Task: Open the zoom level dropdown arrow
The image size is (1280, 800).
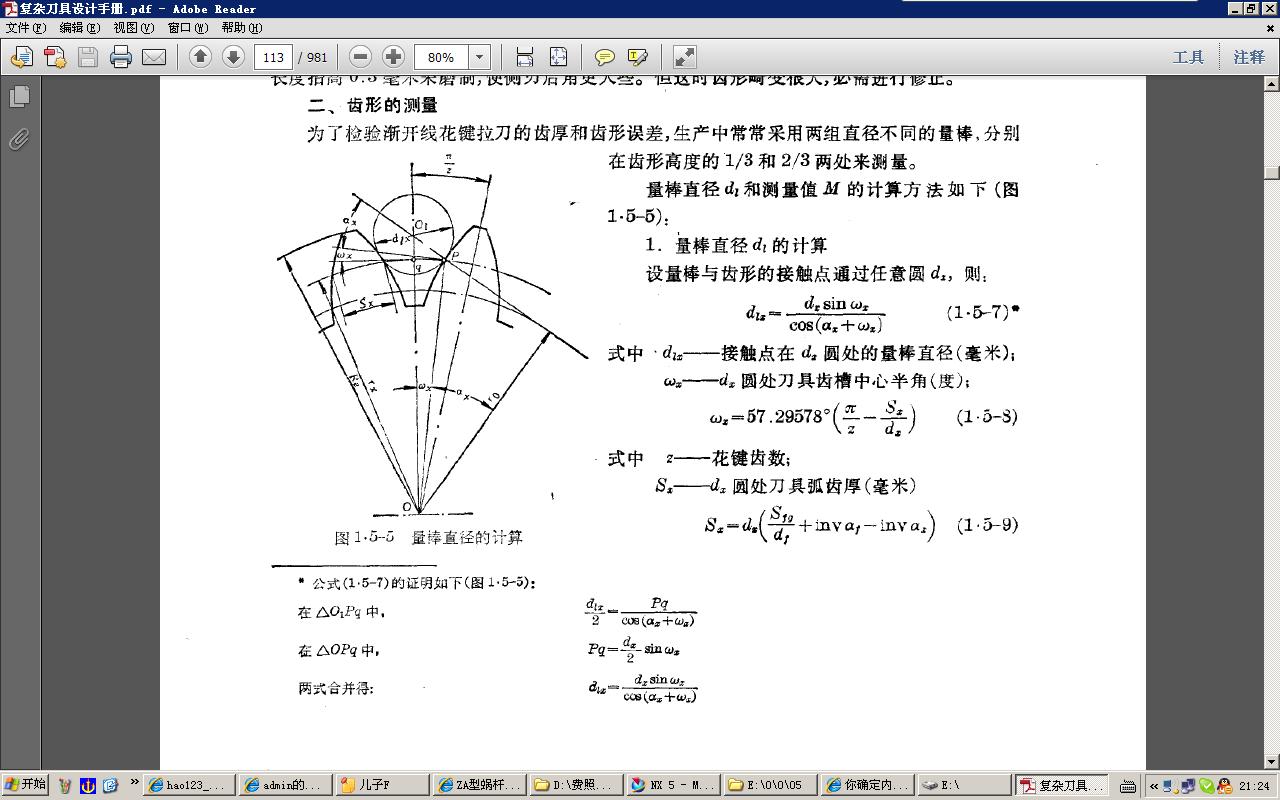Action: [x=479, y=57]
